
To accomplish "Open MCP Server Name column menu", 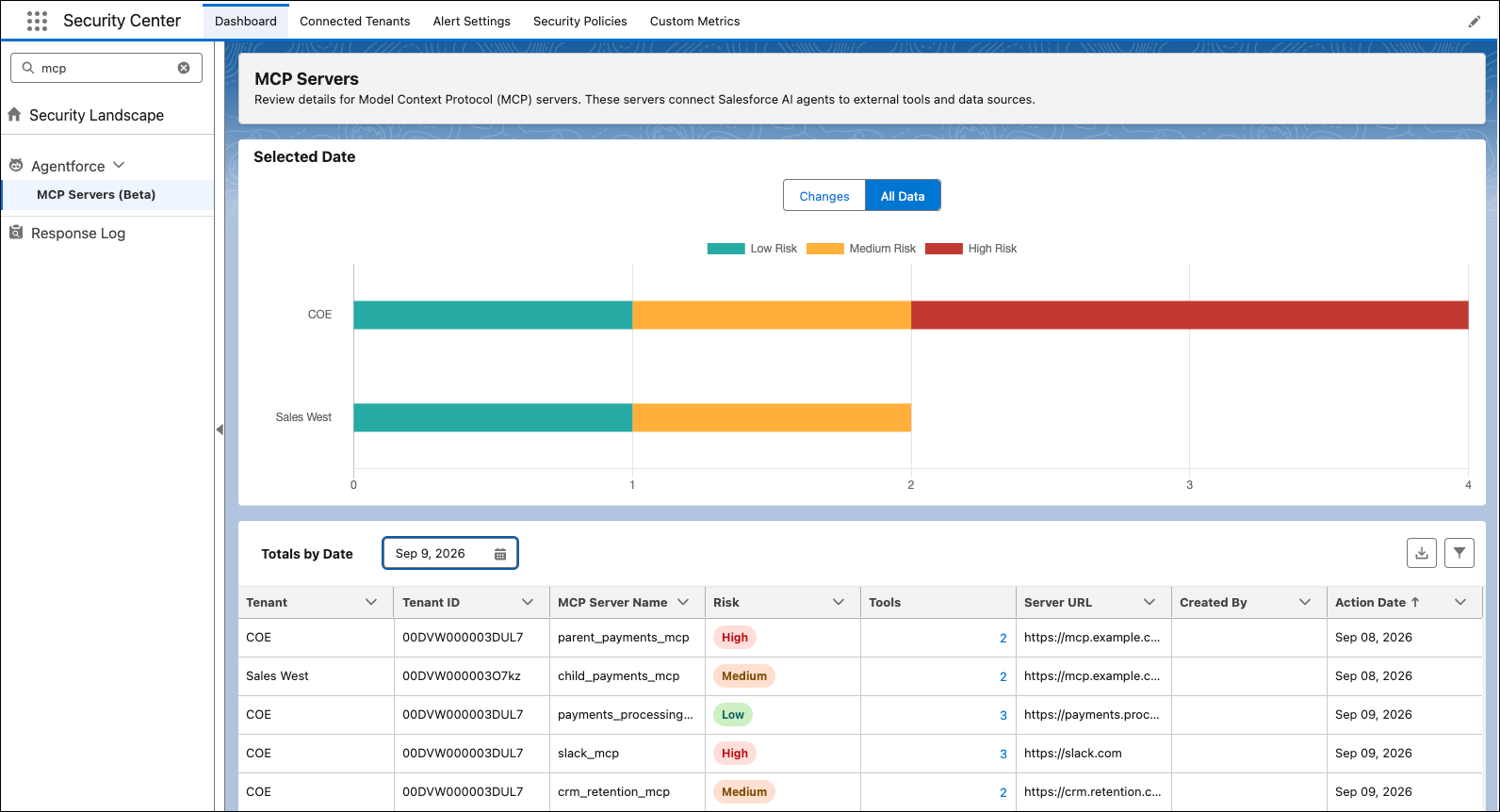I will click(683, 602).
